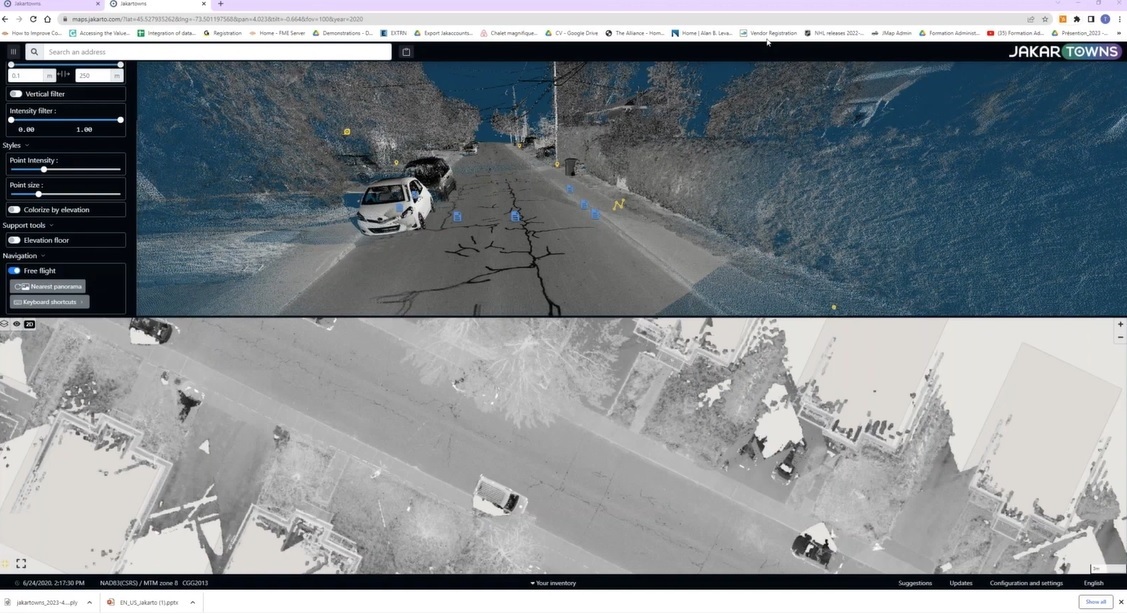Open Configuration and settings menu
This screenshot has height=614, width=1127.
1027,583
